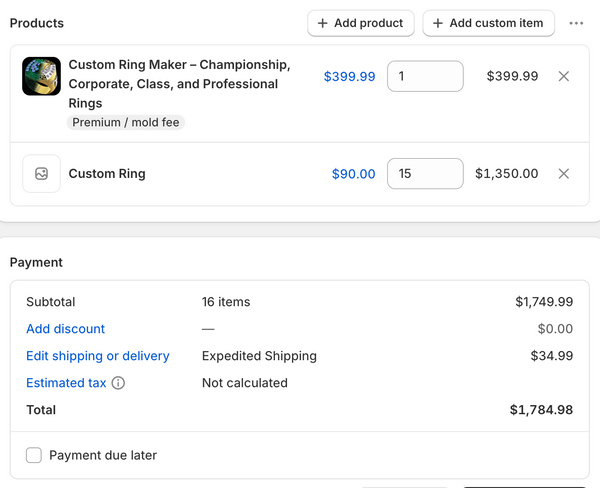The height and width of the screenshot is (488, 600).
Task: Click the Add discount link
Action: click(x=65, y=329)
